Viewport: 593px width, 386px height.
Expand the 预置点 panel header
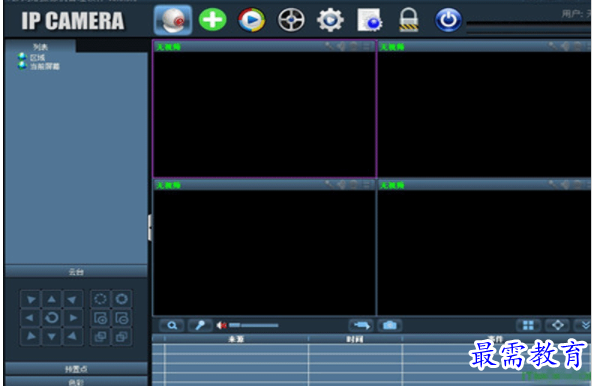76,369
